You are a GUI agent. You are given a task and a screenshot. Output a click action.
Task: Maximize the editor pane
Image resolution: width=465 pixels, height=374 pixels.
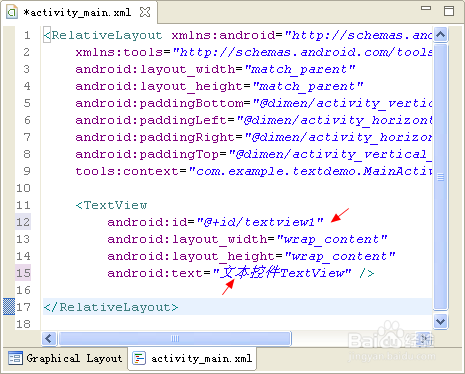tap(449, 11)
